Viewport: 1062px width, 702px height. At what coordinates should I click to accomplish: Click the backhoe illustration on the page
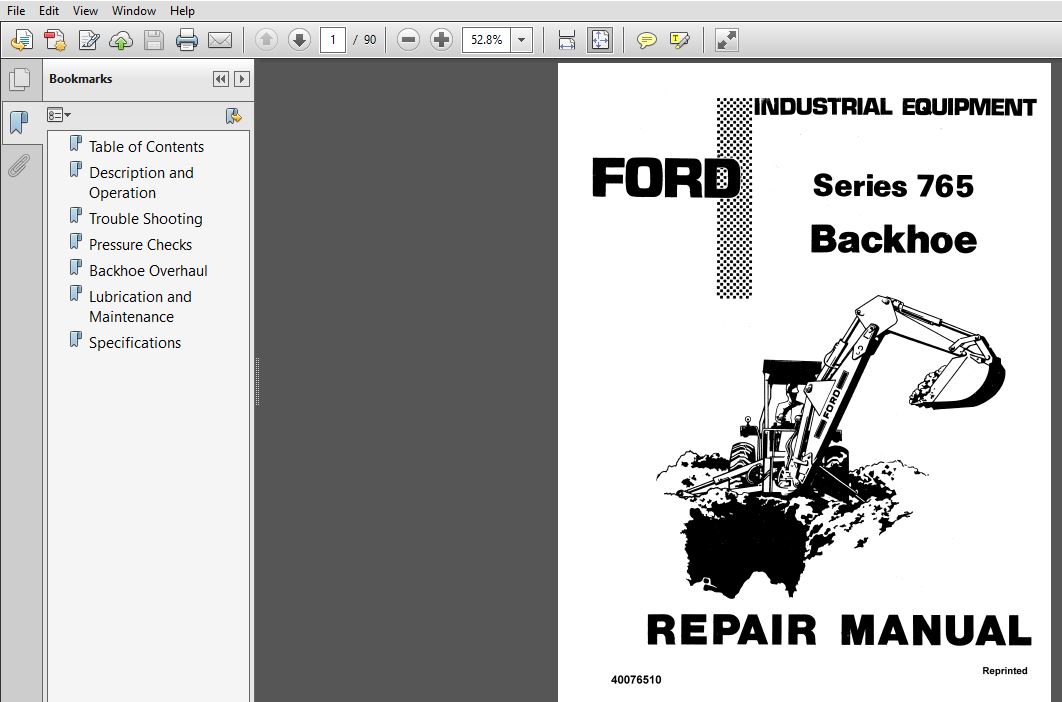[x=830, y=447]
